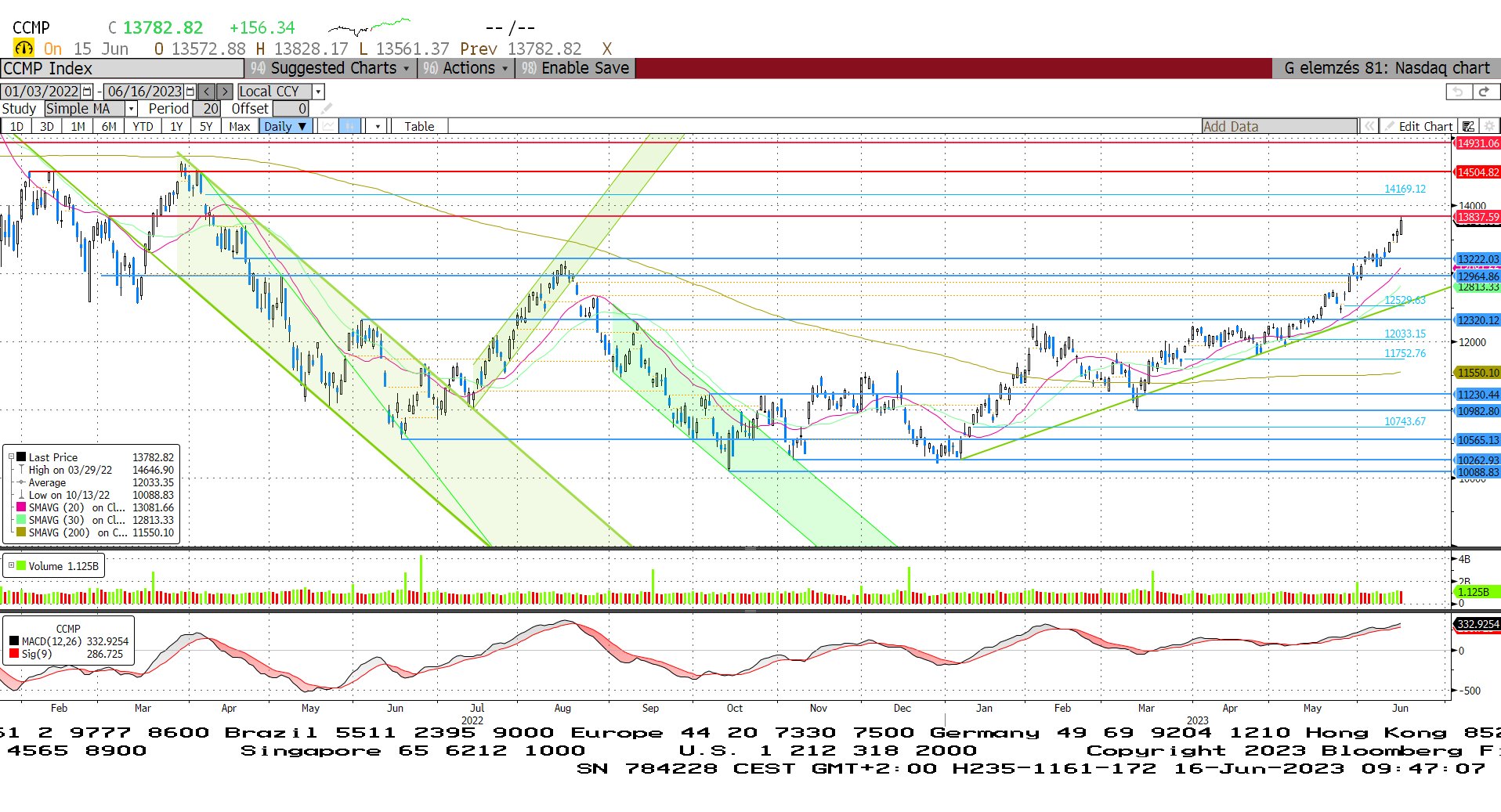Click the intraday sparkline mini chart in header
Viewport: 1501px width, 812px height.
[369, 27]
